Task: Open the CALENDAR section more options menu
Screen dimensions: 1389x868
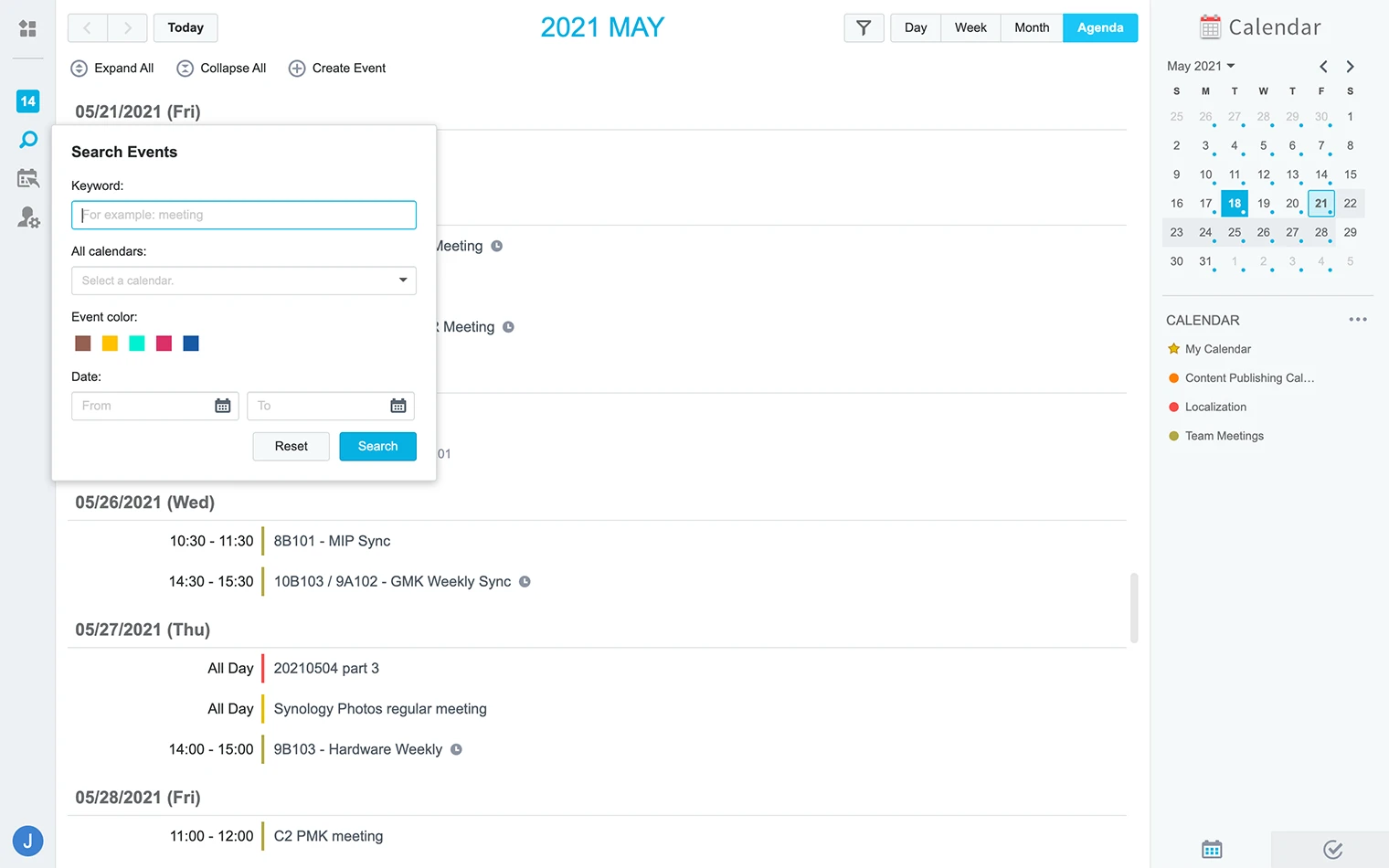Action: click(x=1357, y=320)
